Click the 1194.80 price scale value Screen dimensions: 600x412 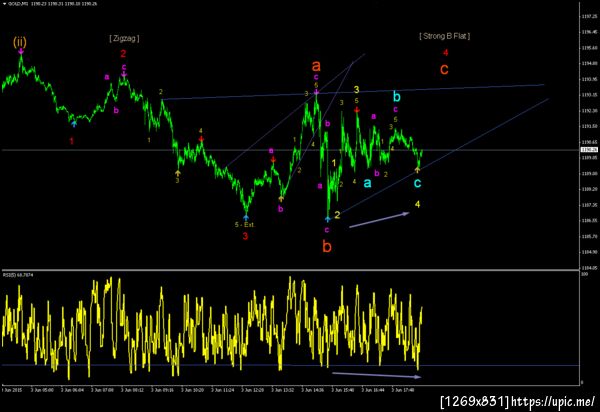pos(589,64)
